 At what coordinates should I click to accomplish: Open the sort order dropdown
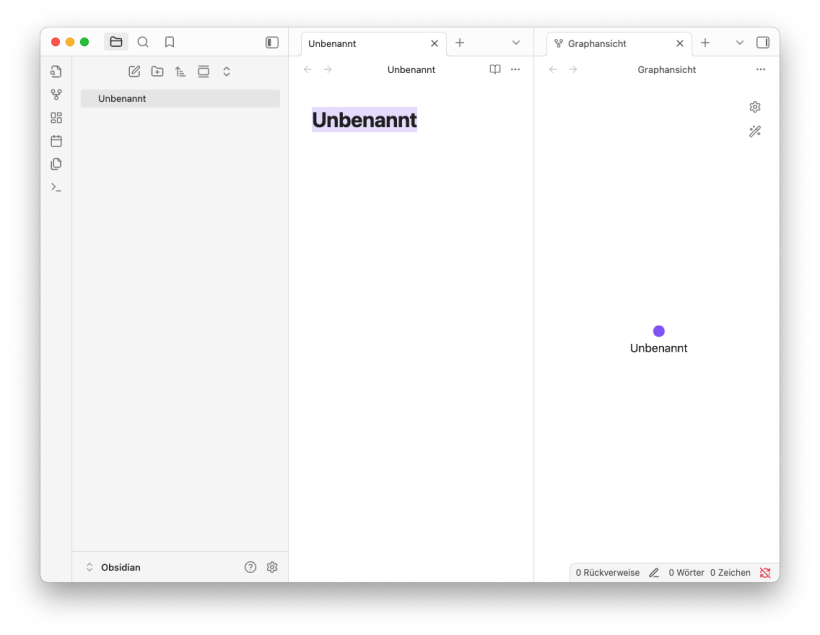[181, 71]
